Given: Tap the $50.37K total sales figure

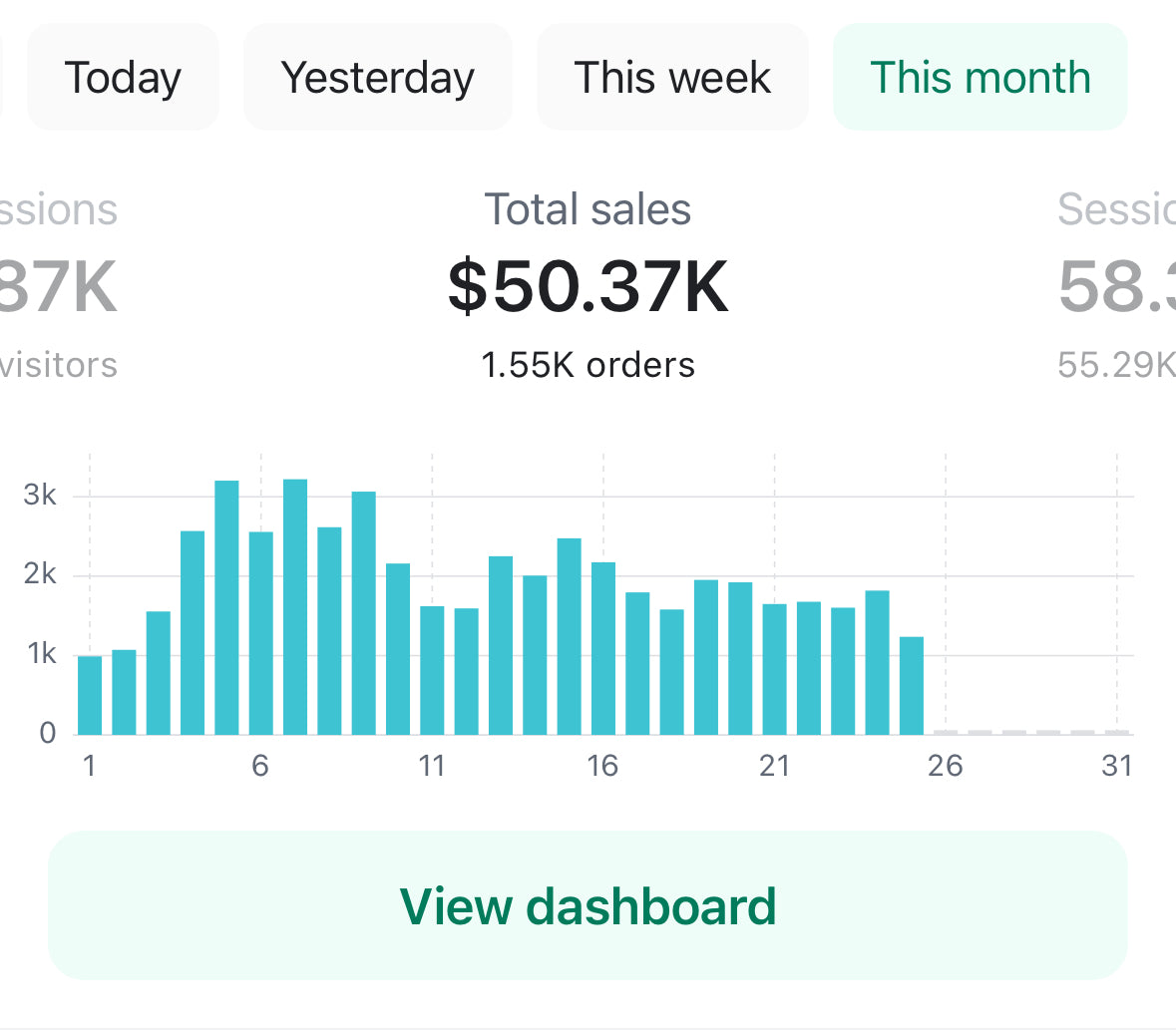Looking at the screenshot, I should (x=588, y=287).
